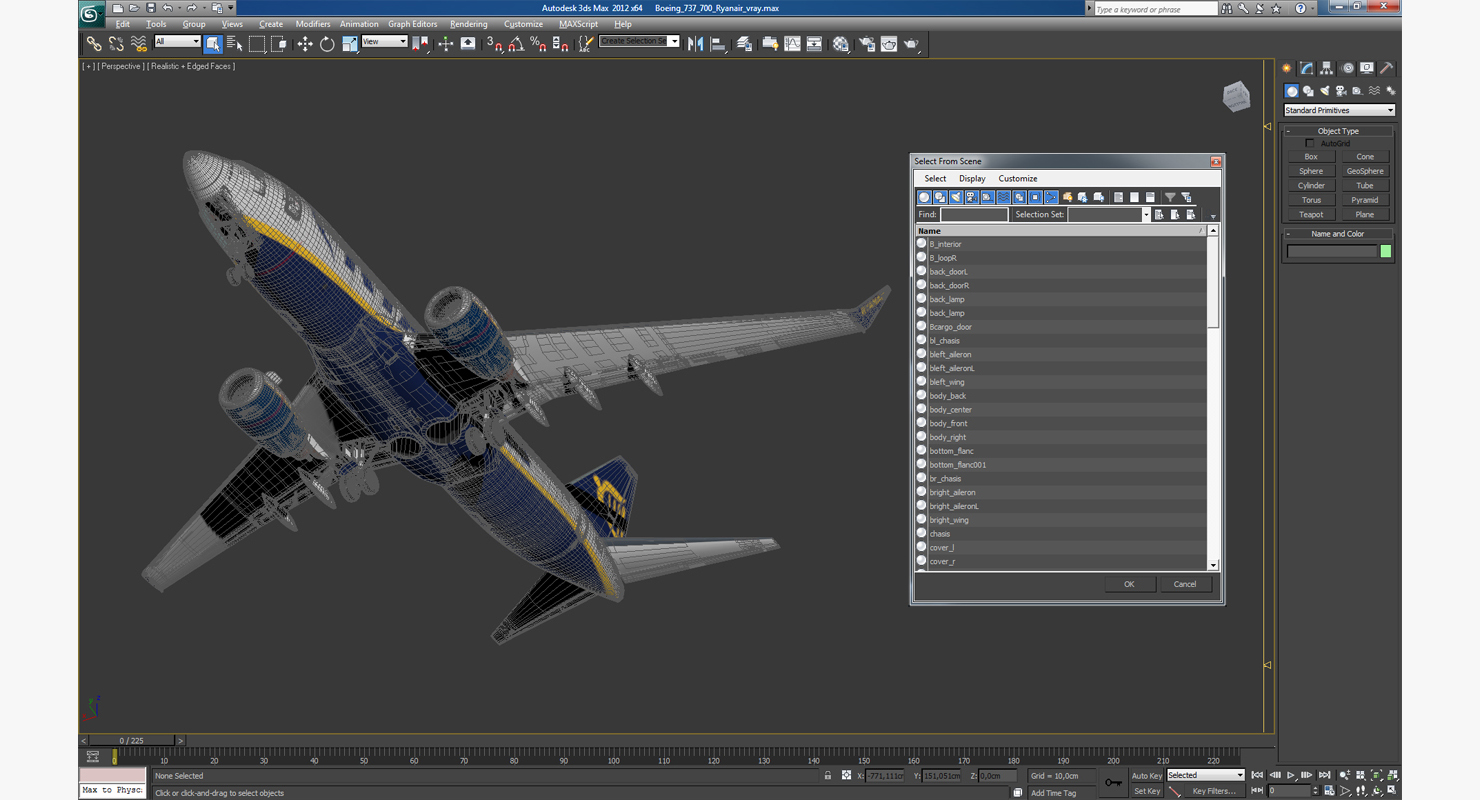Toggle Display Cameras filter in Select From Scene
The height and width of the screenshot is (800, 1480).
(x=972, y=197)
